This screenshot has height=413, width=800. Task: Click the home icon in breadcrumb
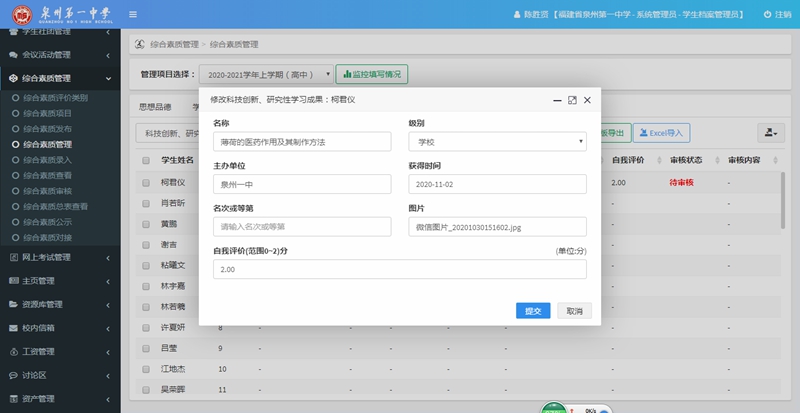tap(140, 45)
